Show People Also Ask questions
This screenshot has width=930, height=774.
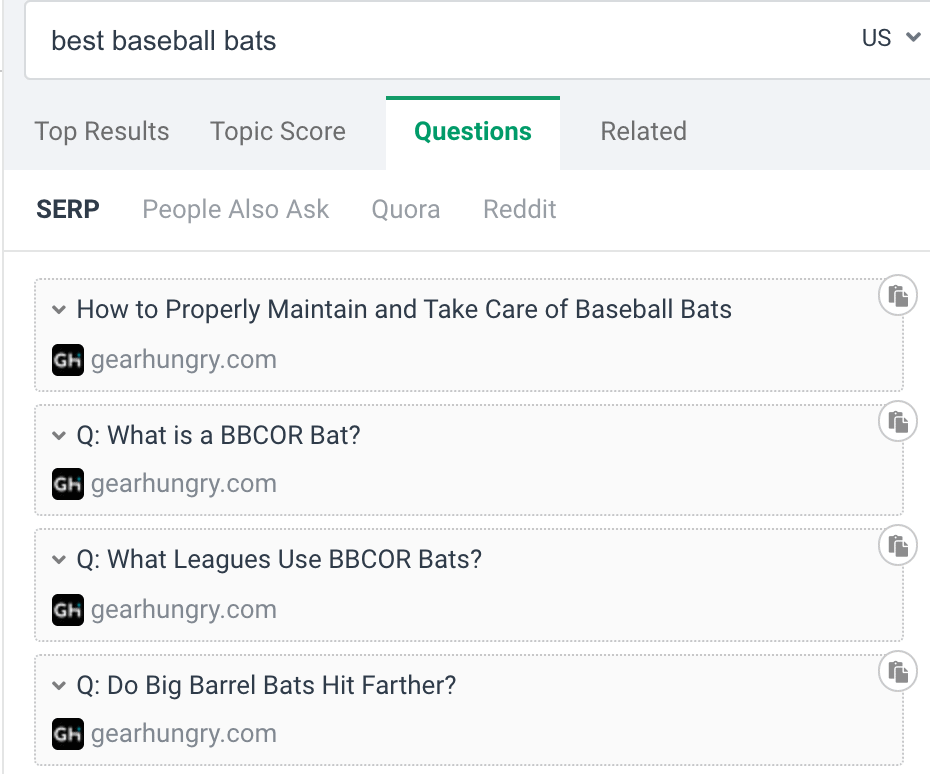236,210
